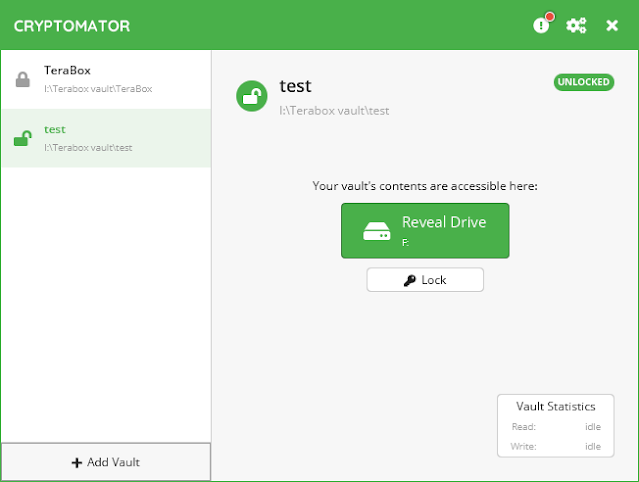Viewport: 639px width, 482px height.
Task: Click the UNLOCKED status badge
Action: click(584, 82)
